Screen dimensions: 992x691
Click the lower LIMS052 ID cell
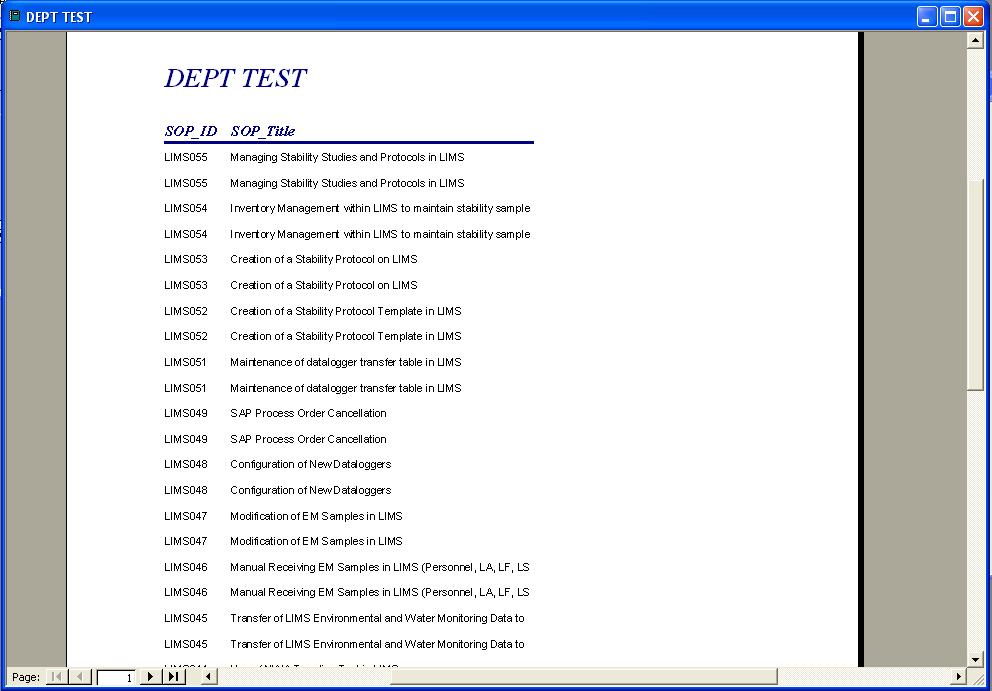point(185,336)
